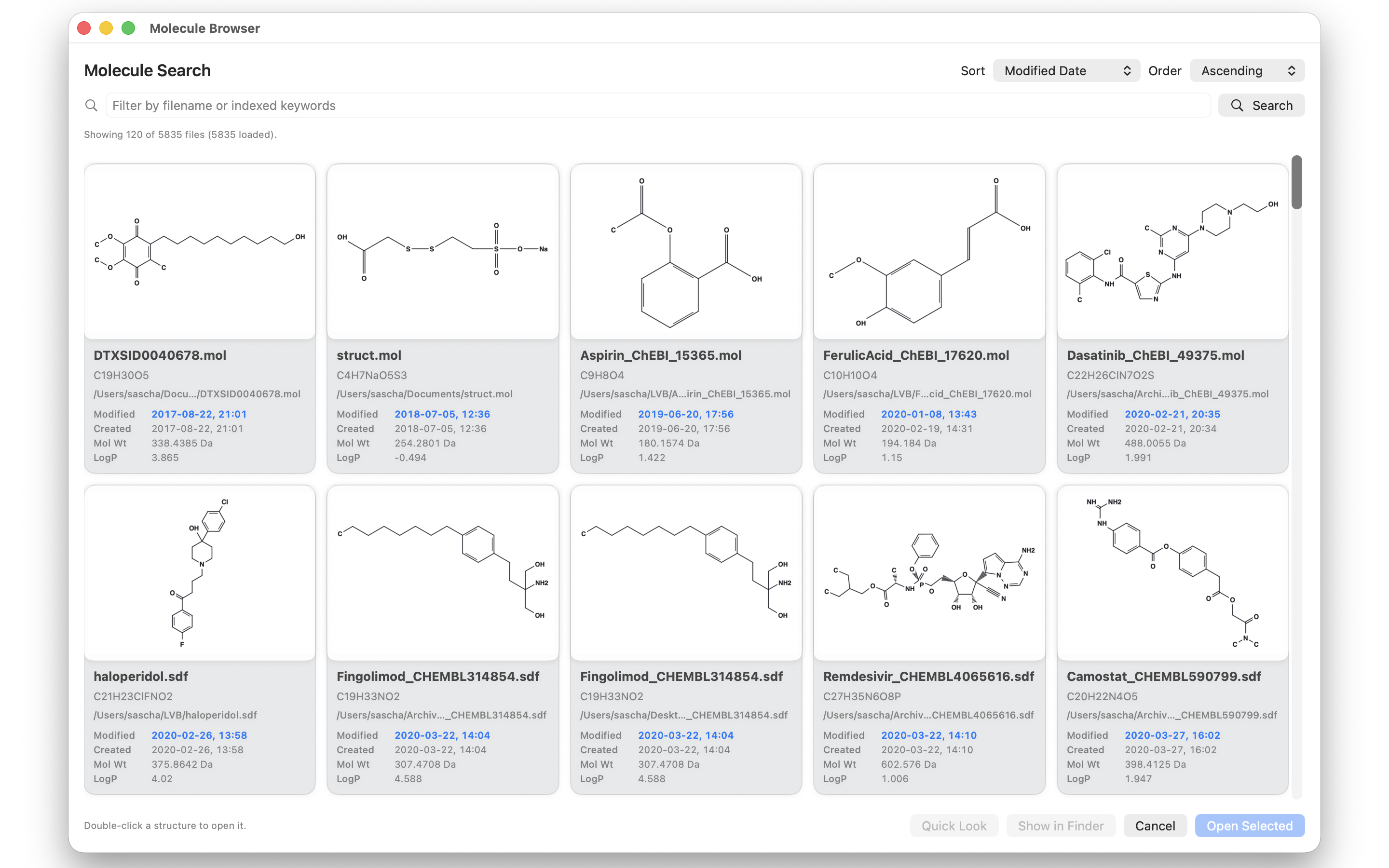1389x868 pixels.
Task: Click the Quick Look button
Action: (954, 826)
